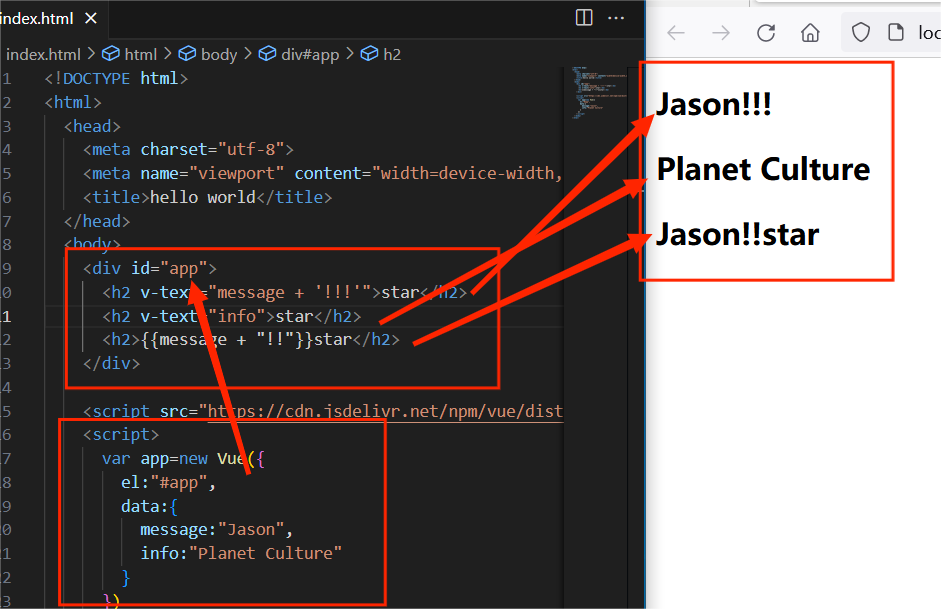The height and width of the screenshot is (609, 941).
Task: Select the index.html tab
Action: [53, 19]
